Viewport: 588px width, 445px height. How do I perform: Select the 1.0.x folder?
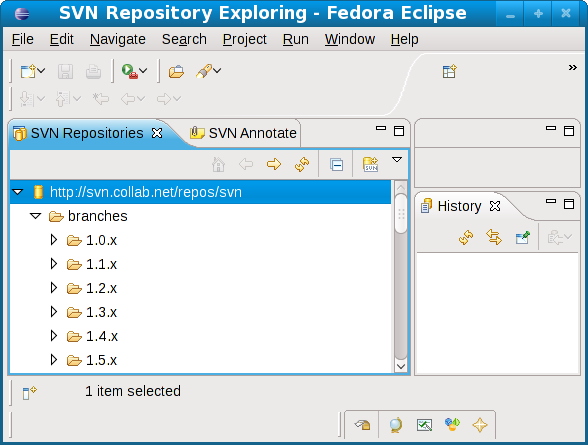coord(92,240)
